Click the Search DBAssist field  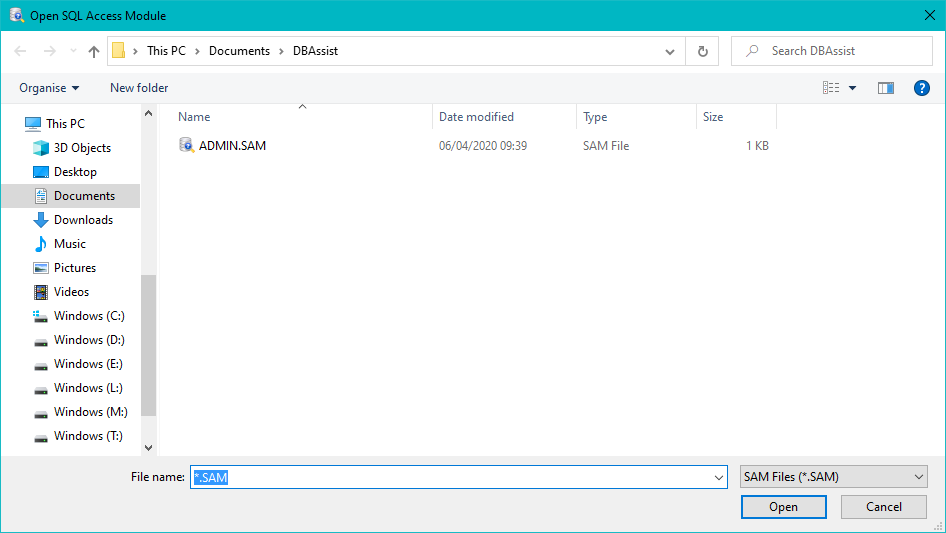pyautogui.click(x=832, y=51)
